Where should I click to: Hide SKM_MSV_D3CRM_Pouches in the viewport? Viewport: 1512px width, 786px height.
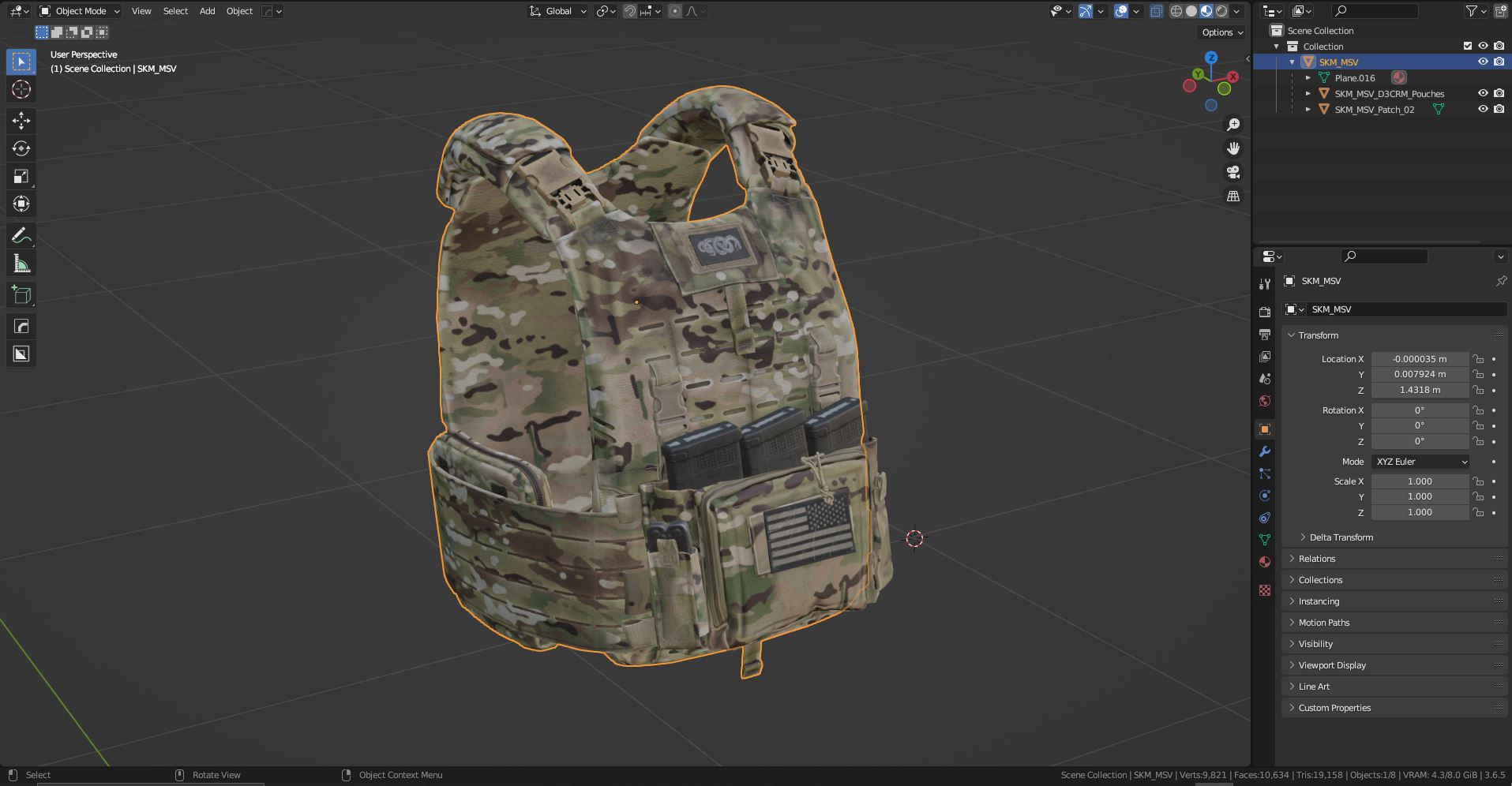1483,93
